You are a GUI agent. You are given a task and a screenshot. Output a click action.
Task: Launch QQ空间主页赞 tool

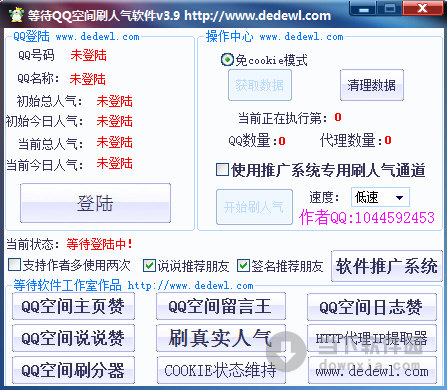[x=73, y=306]
